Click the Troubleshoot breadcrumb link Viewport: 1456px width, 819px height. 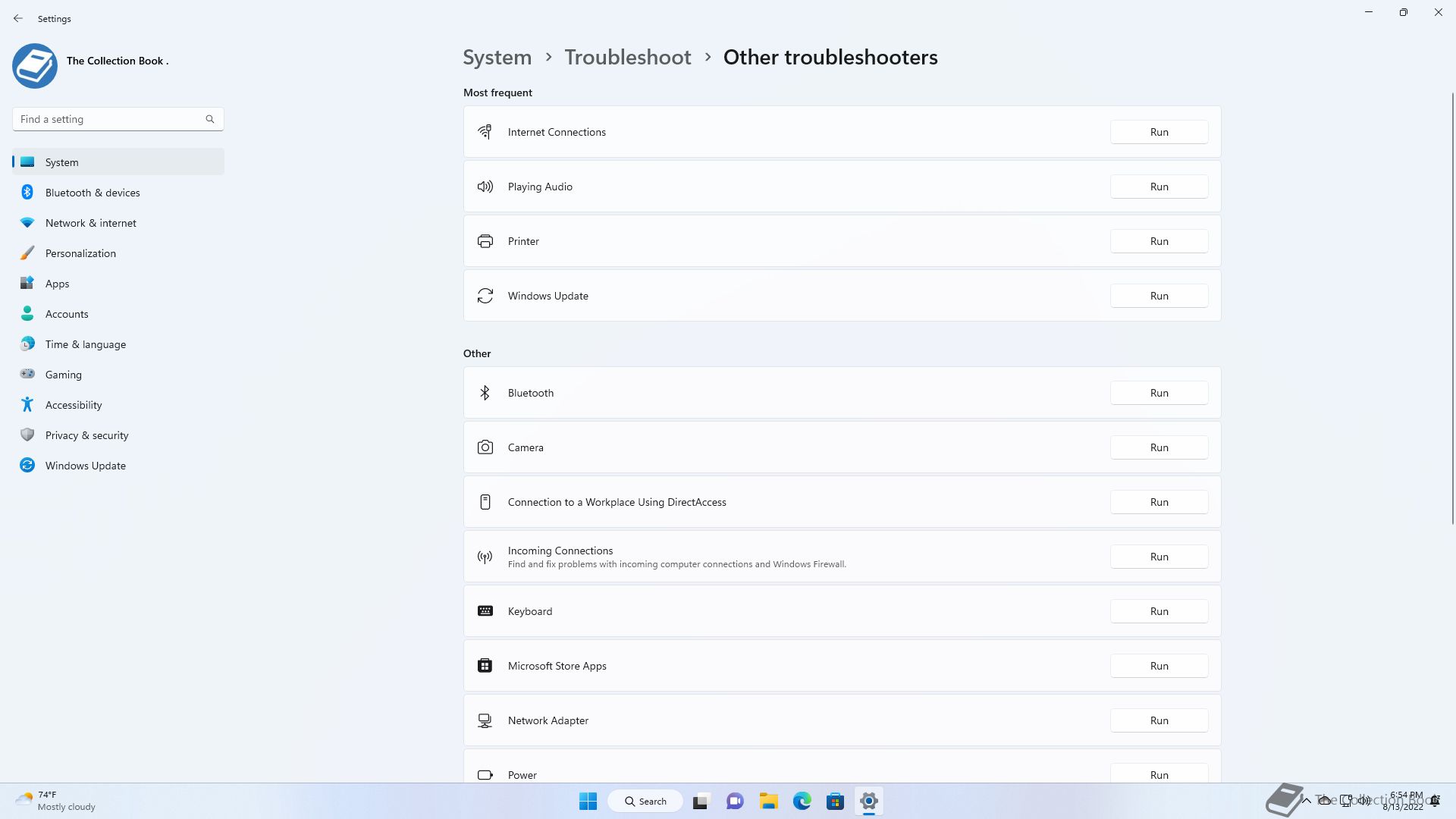tap(628, 57)
